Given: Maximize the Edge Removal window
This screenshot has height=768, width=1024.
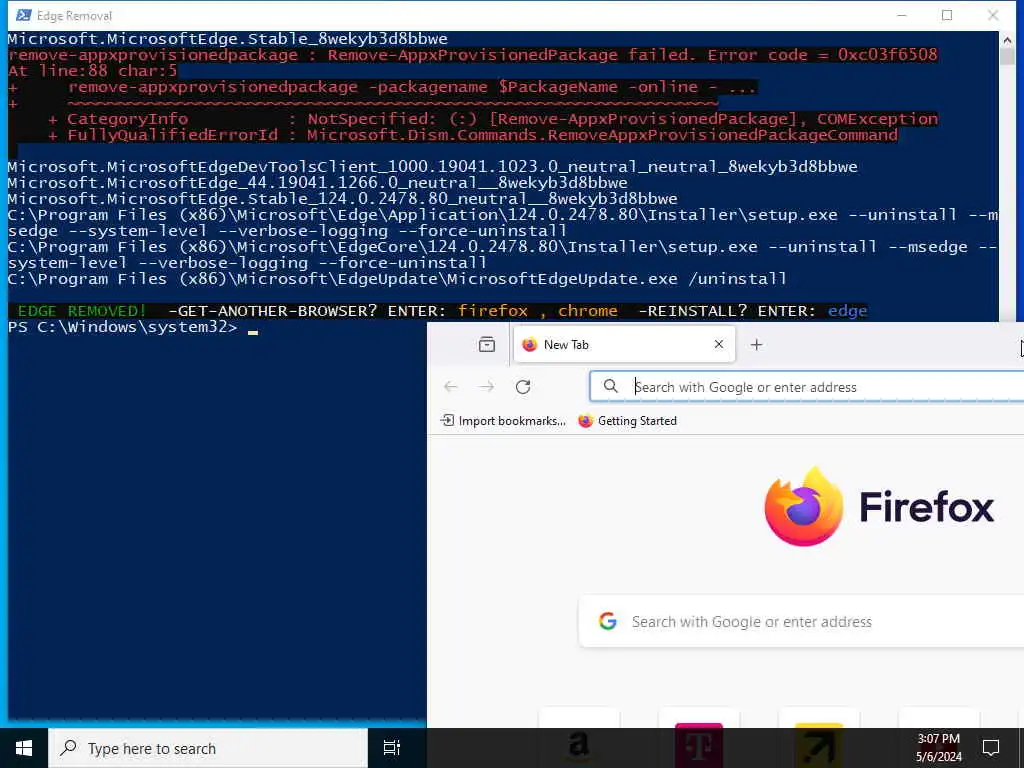Looking at the screenshot, I should point(947,15).
